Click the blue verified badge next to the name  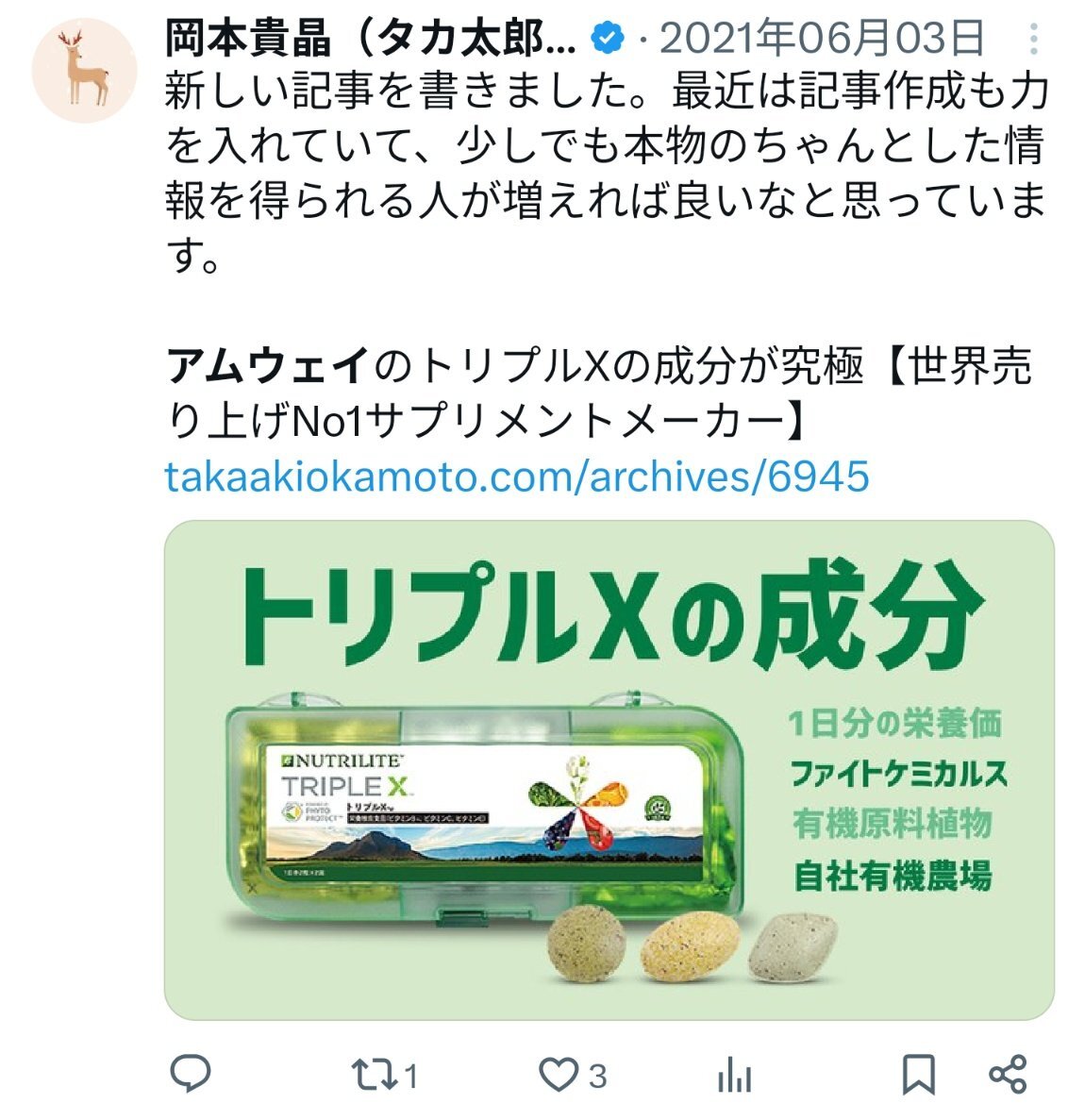click(608, 39)
